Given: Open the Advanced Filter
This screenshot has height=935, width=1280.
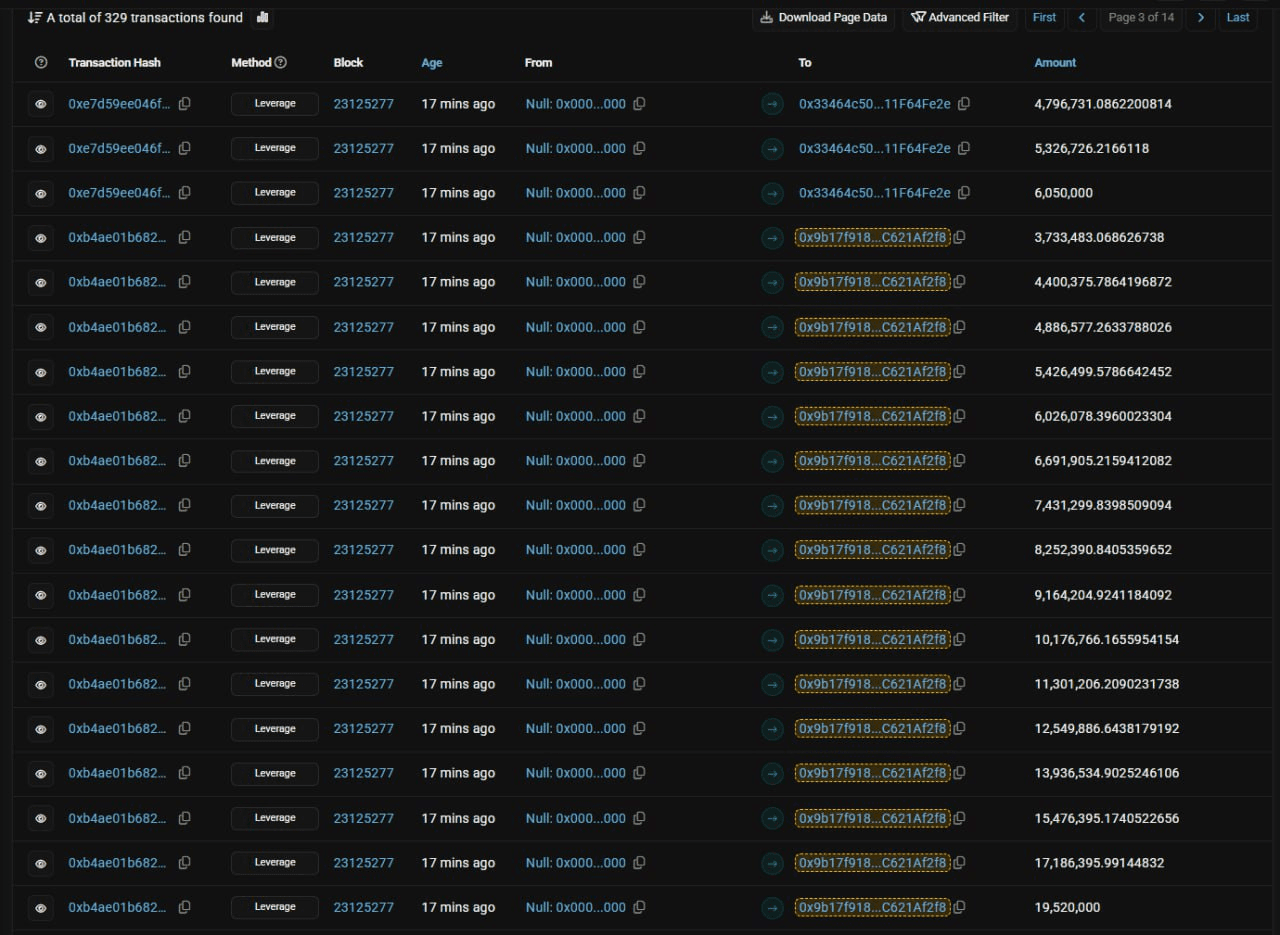Looking at the screenshot, I should pos(960,17).
